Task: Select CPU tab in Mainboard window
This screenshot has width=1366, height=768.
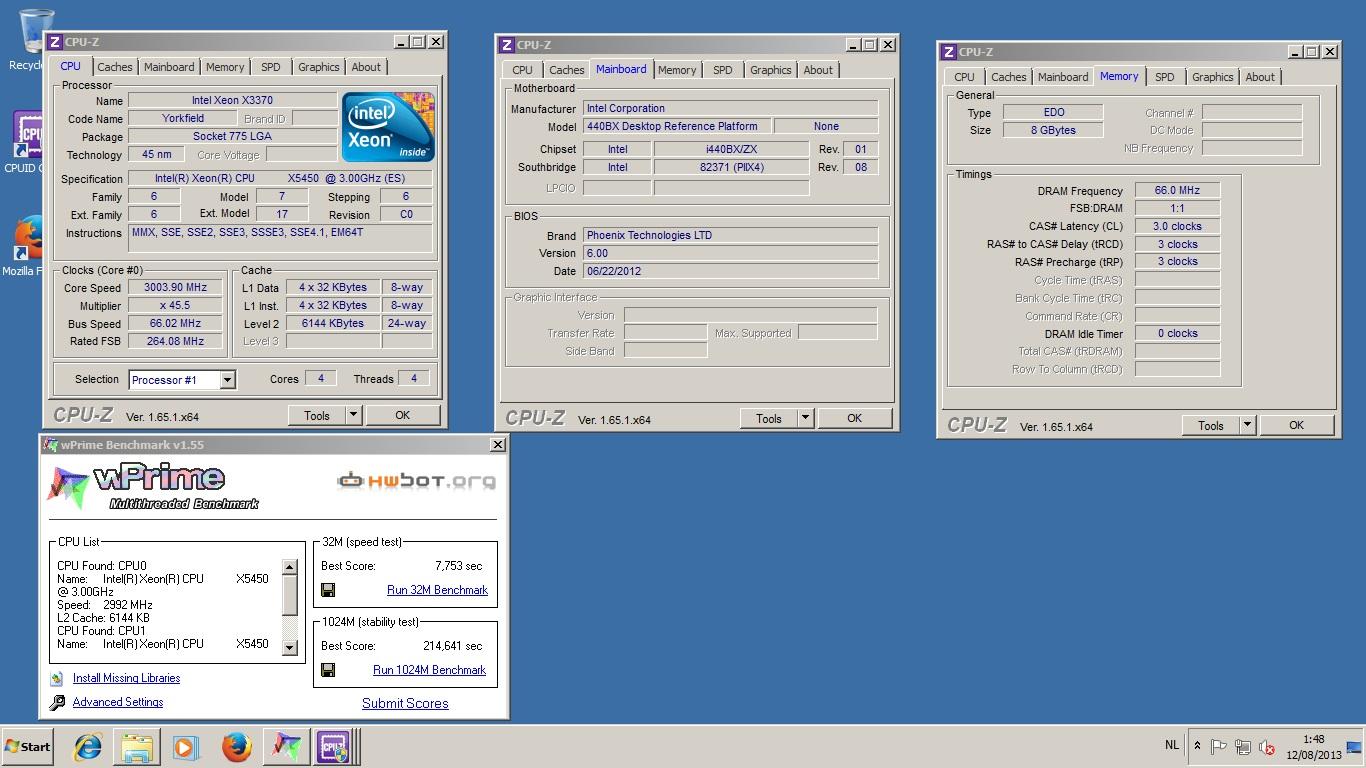Action: pyautogui.click(x=523, y=70)
